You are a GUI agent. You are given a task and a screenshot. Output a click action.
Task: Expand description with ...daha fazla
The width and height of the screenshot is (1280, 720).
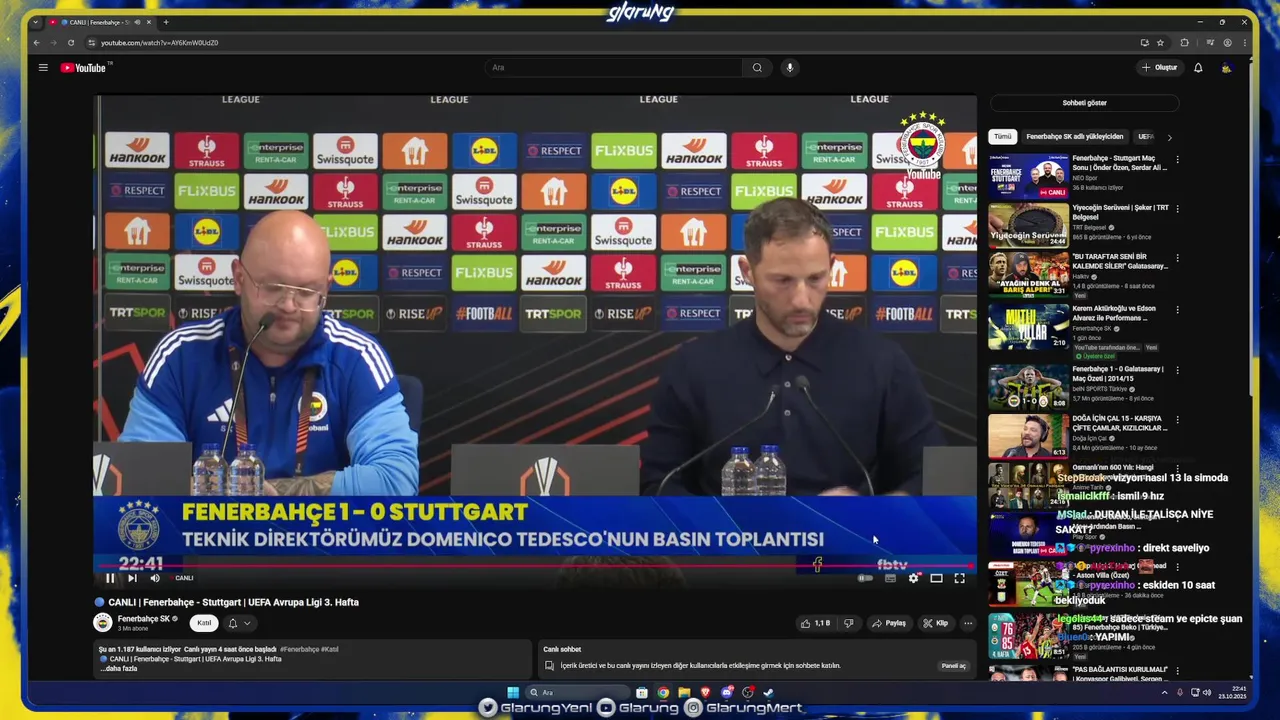tap(120, 669)
